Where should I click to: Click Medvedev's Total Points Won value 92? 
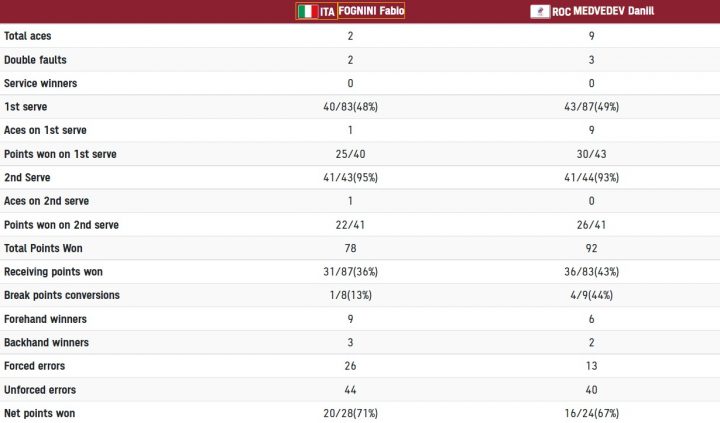[x=591, y=248]
